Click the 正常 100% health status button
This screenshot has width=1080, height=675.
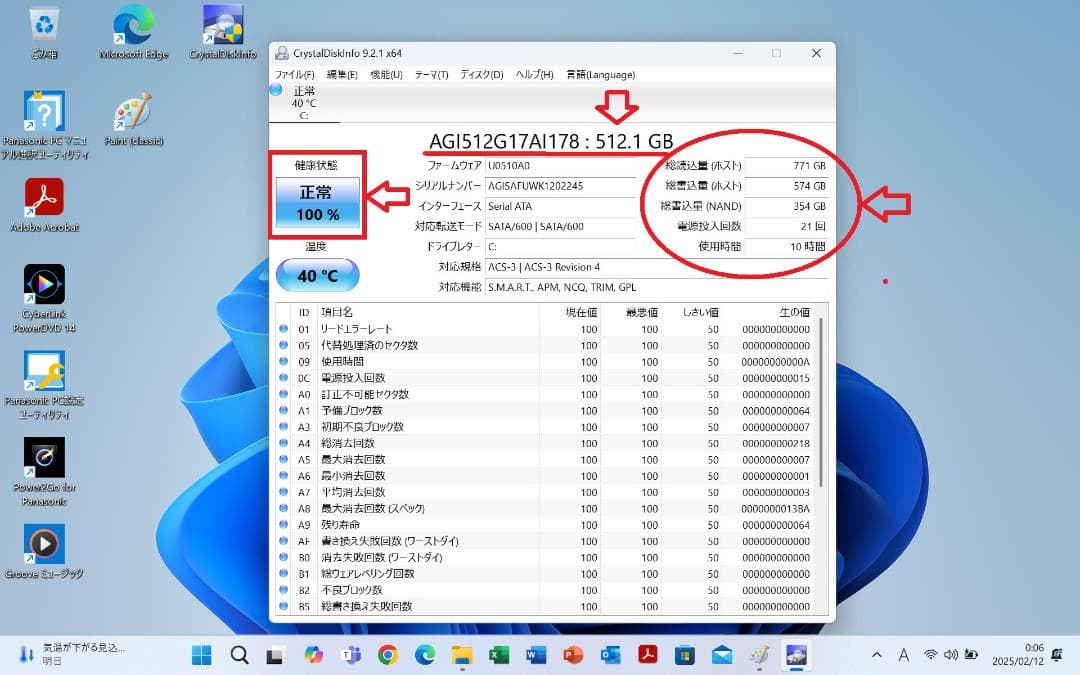[317, 199]
